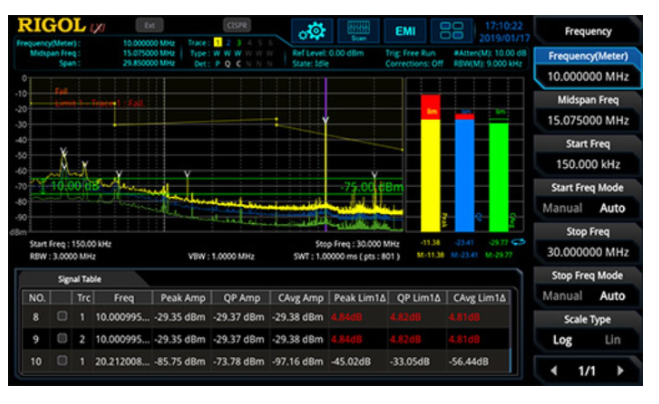This screenshot has width=659, height=404.
Task: Sort by the Peak Amp column header
Action: click(x=182, y=298)
